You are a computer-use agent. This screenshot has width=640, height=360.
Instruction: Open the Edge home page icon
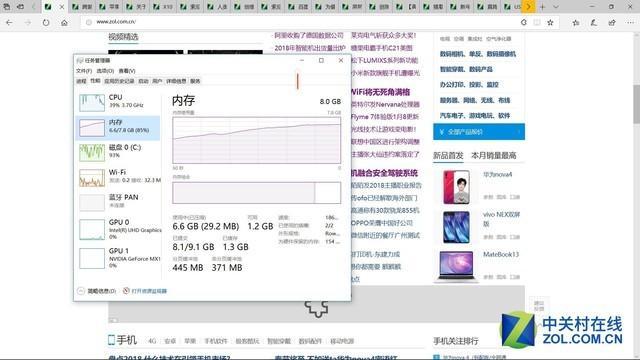(x=64, y=22)
